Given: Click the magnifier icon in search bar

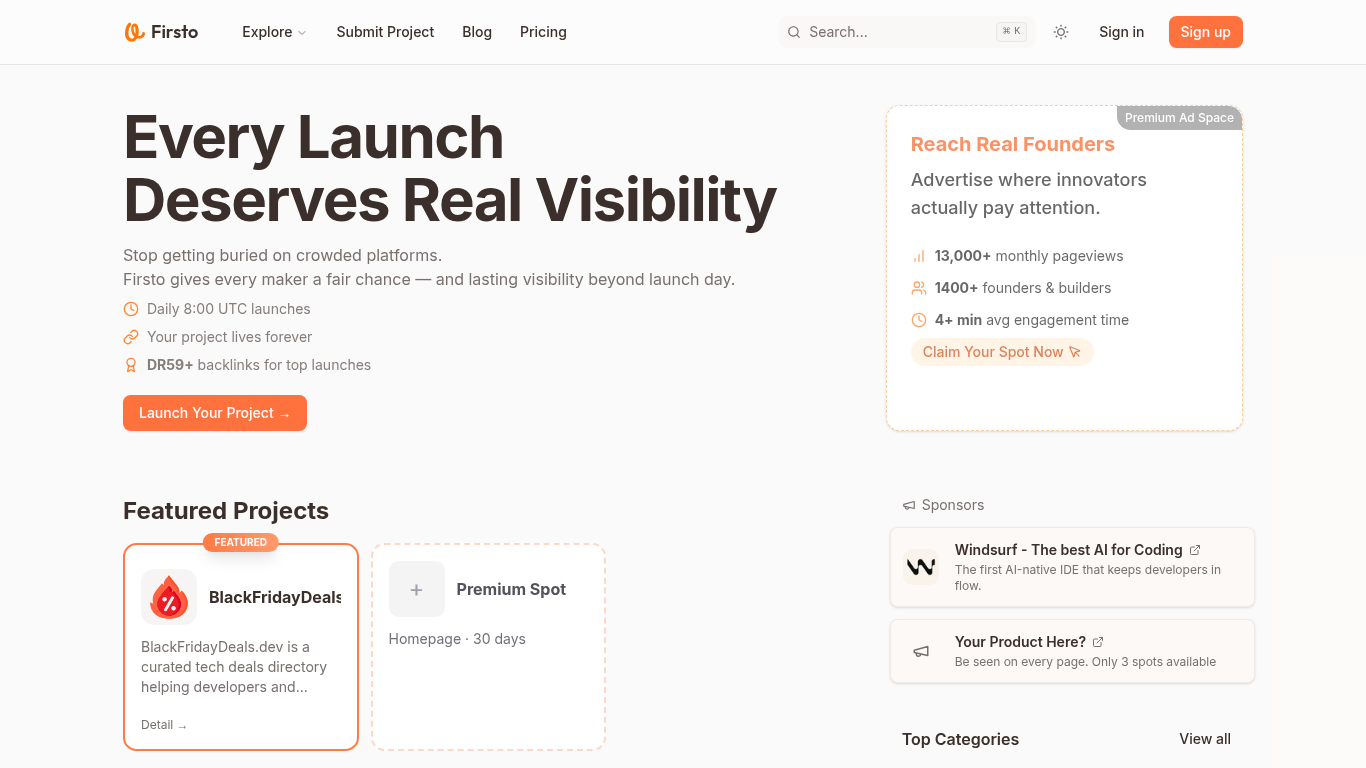Looking at the screenshot, I should 794,32.
